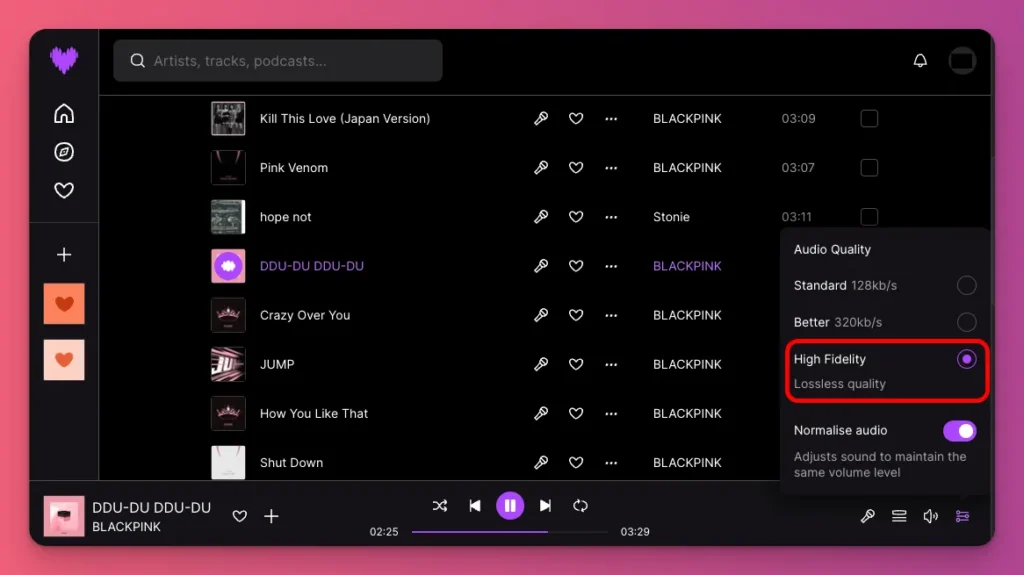
Task: Like the Shut Down track
Action: click(575, 463)
